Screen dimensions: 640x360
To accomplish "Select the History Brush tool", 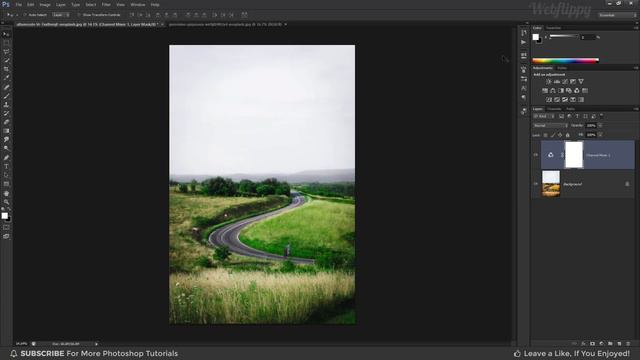I will coord(6,113).
